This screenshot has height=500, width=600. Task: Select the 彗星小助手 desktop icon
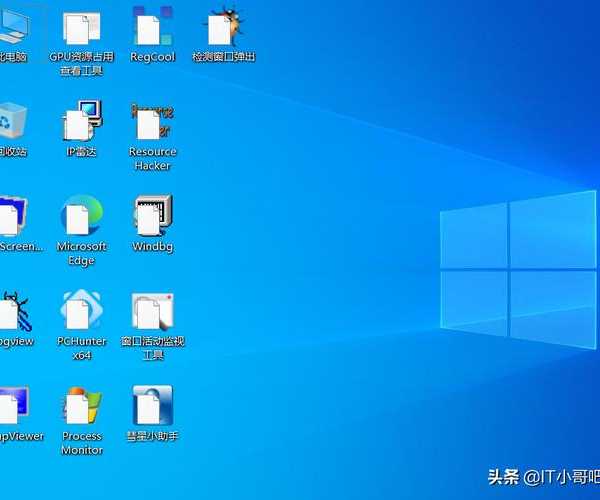[x=152, y=407]
